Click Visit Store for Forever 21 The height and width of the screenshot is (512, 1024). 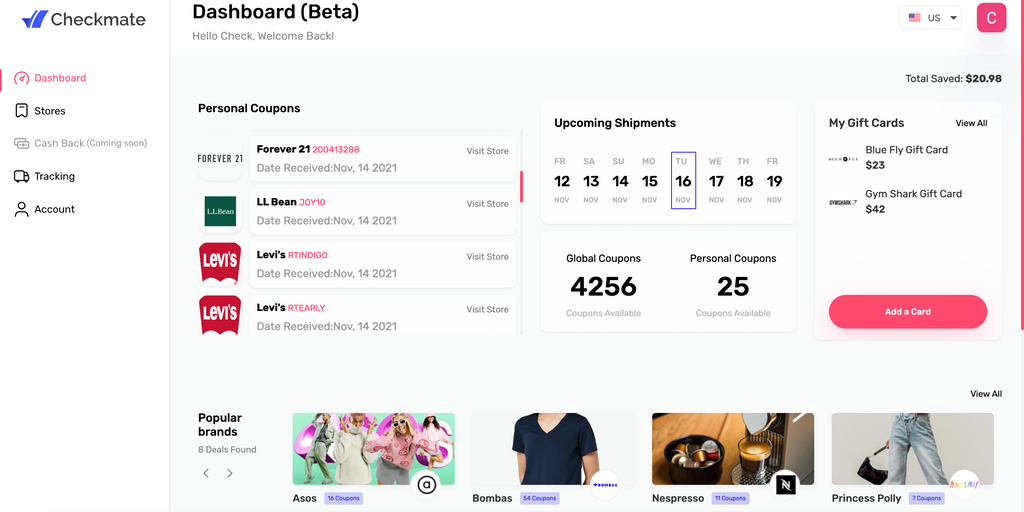487,151
